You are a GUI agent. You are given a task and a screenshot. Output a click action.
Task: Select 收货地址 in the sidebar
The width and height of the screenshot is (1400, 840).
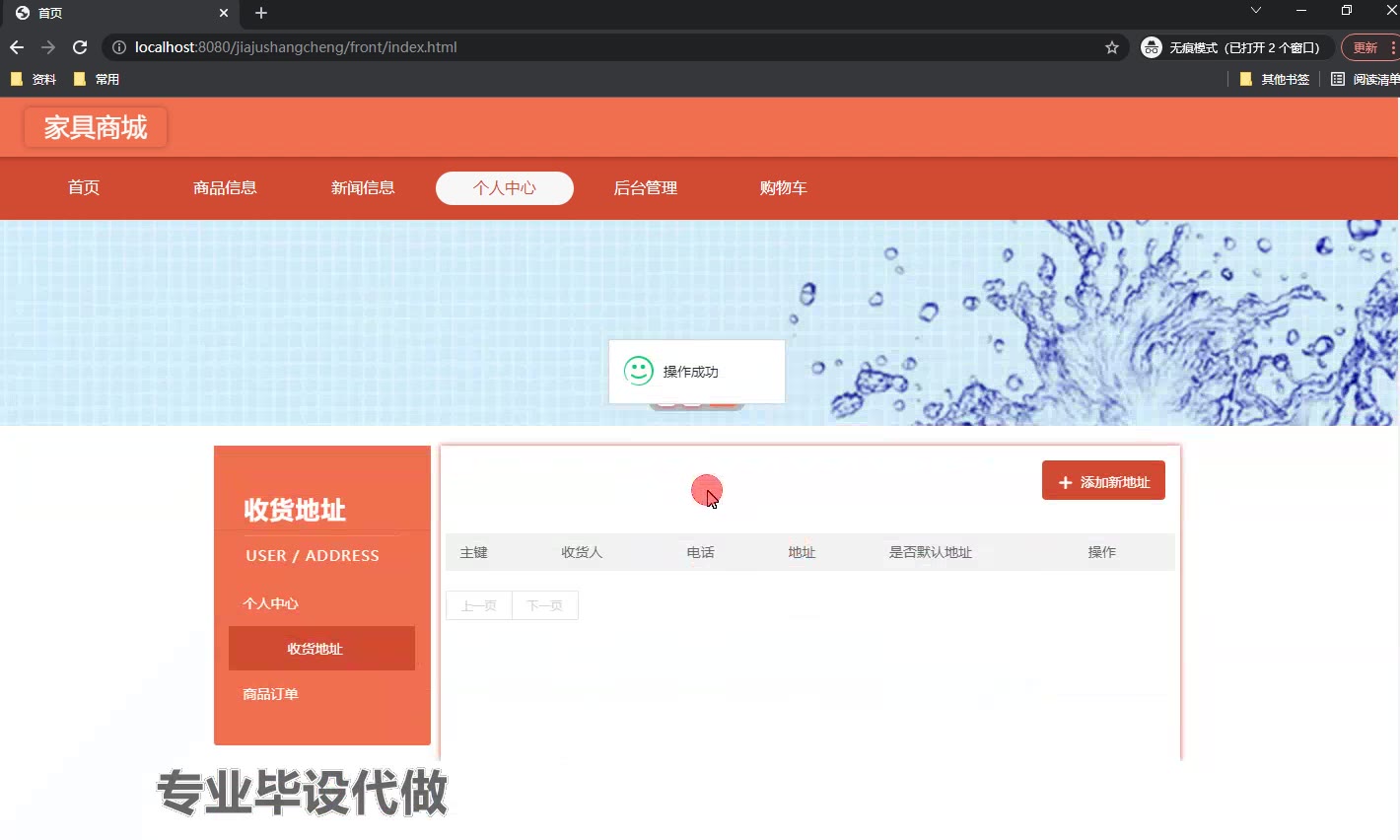(x=321, y=649)
